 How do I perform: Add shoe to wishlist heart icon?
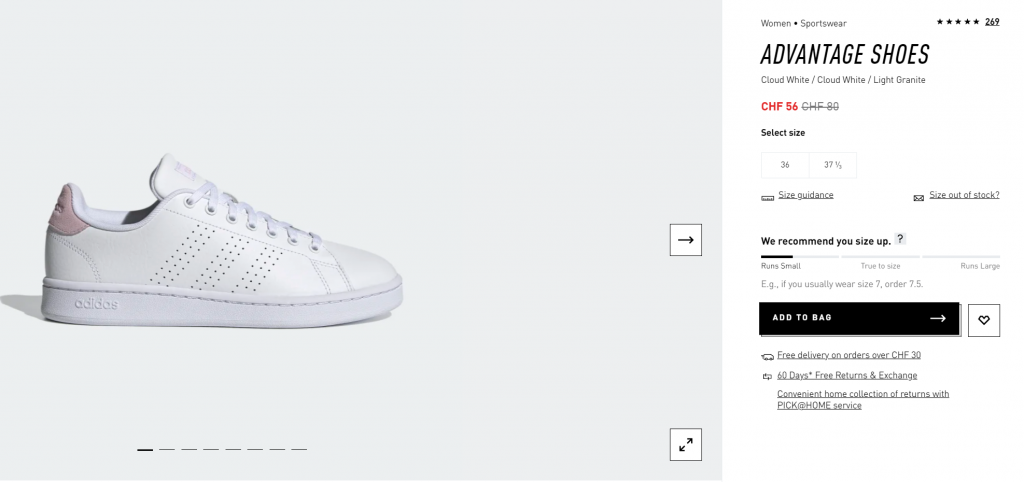[984, 320]
